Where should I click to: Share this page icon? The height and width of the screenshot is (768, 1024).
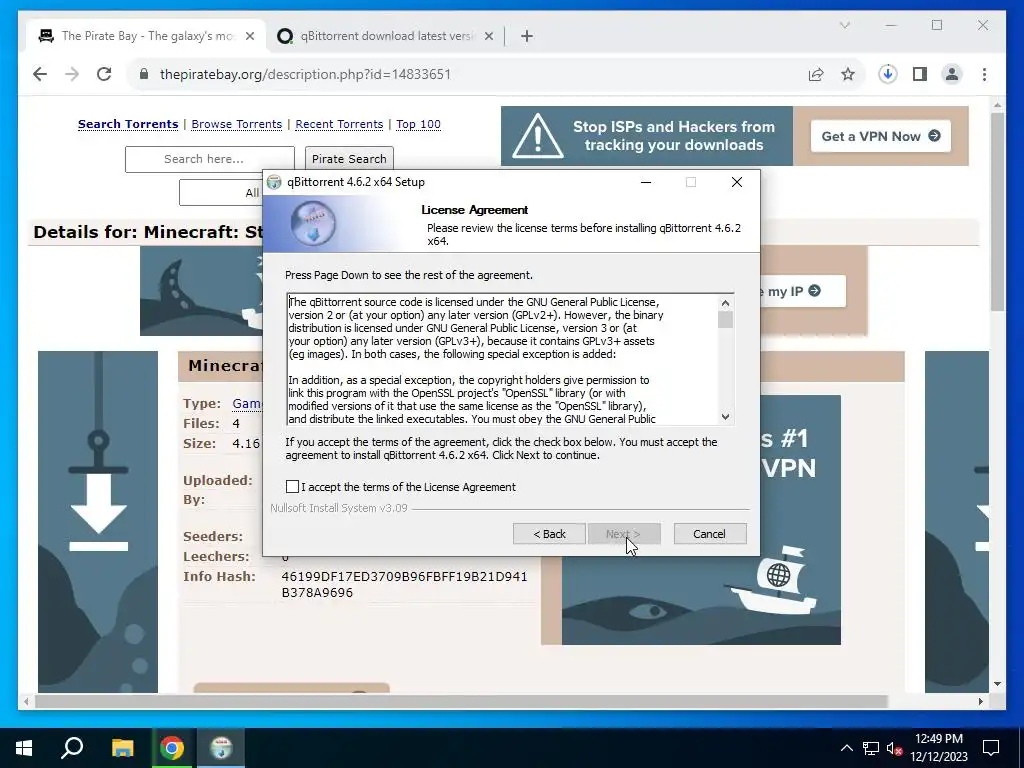[816, 74]
